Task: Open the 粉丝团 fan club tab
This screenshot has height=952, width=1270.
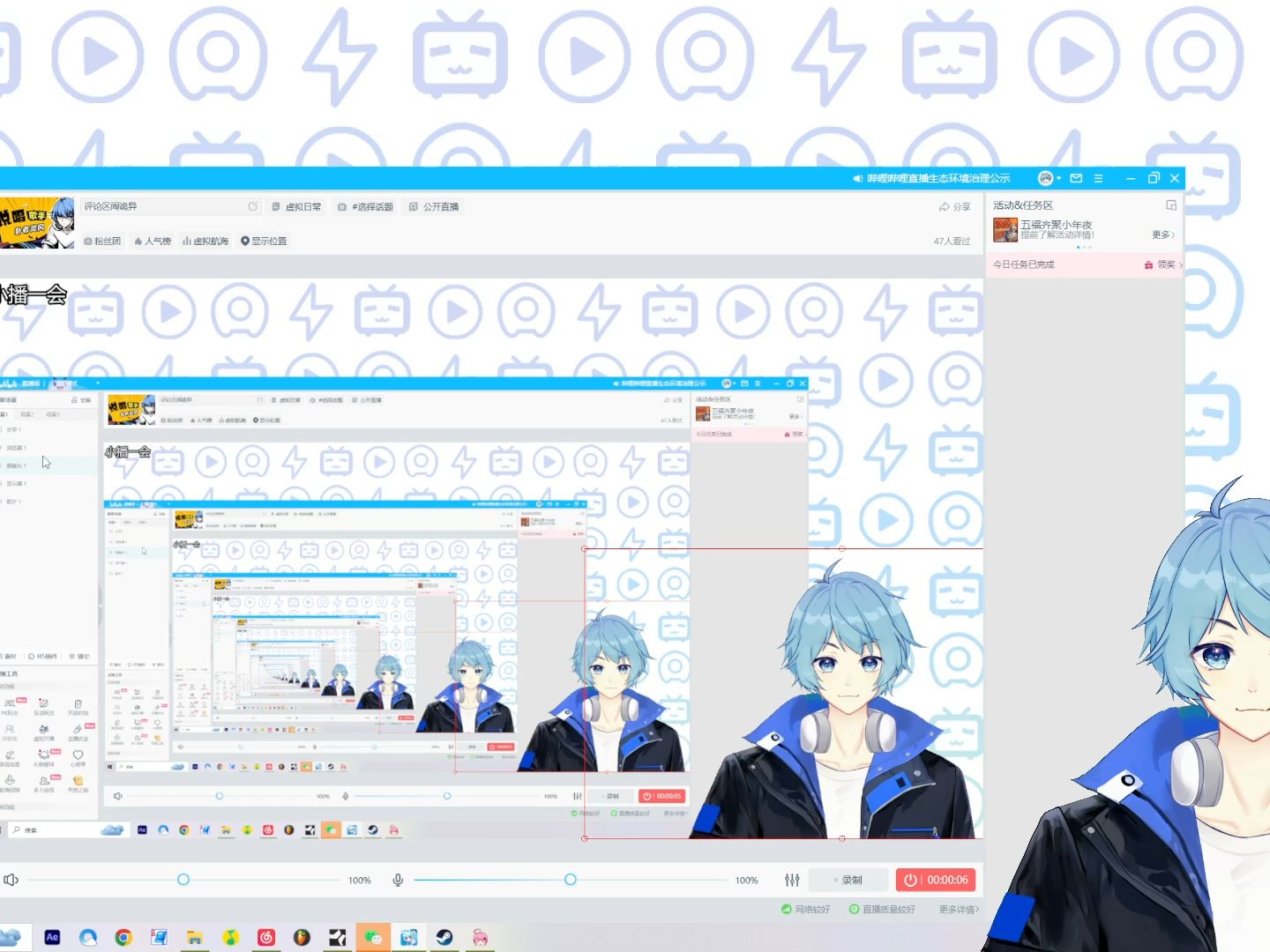Action: coord(102,241)
